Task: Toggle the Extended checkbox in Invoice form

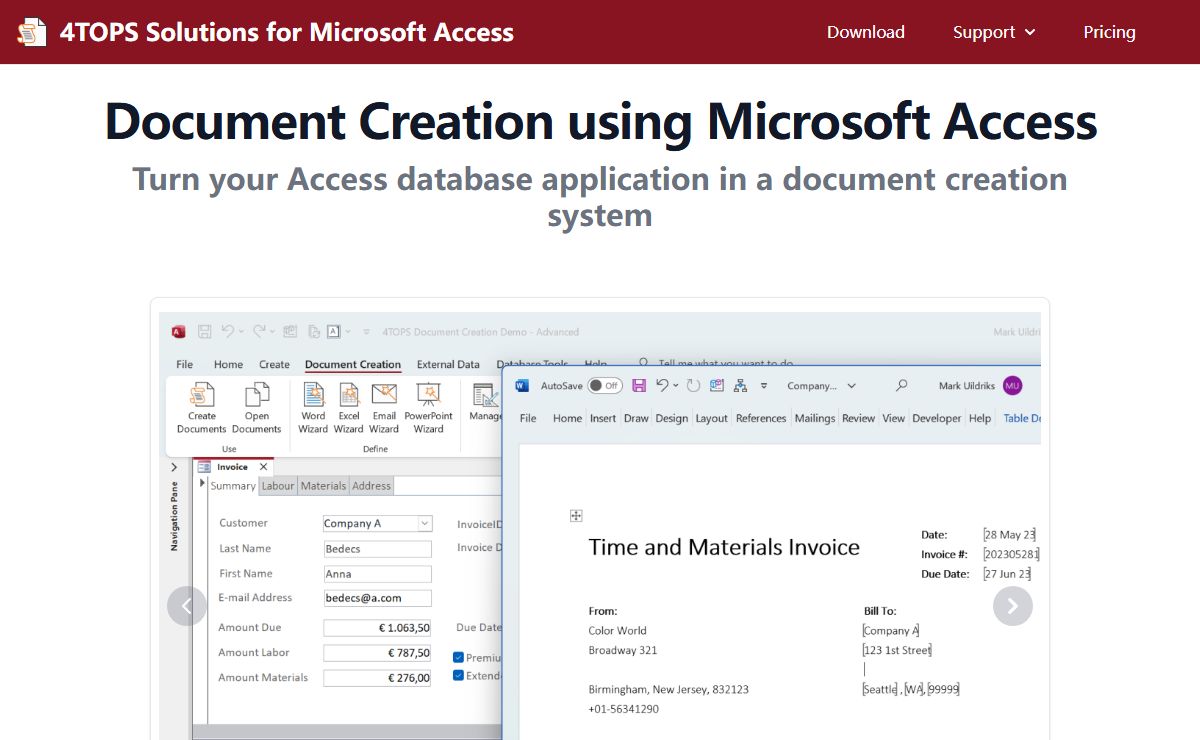Action: (458, 675)
